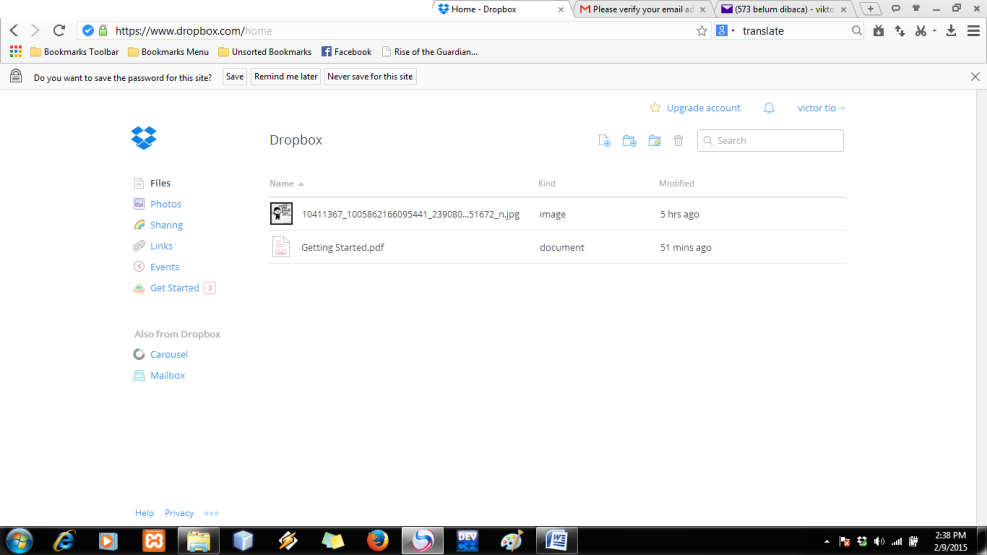The width and height of the screenshot is (987, 555).
Task: Open Photos in the Dropbox sidebar
Action: tap(165, 204)
